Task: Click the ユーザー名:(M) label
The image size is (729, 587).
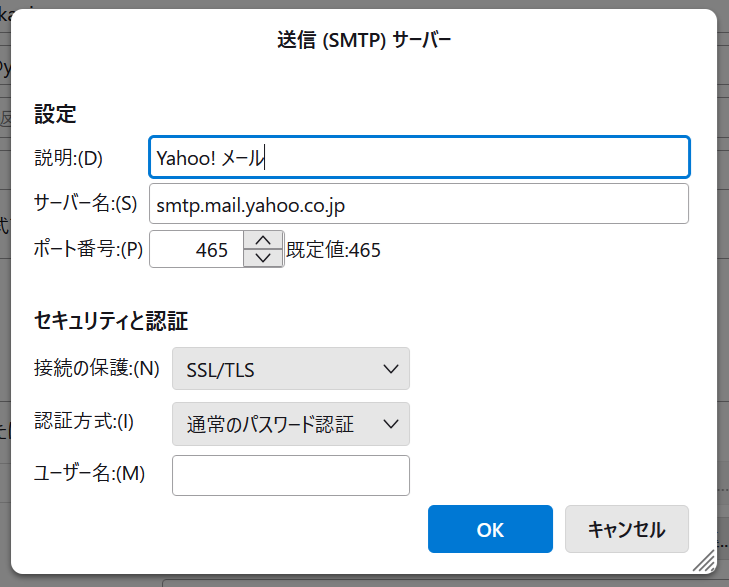Action: (90, 474)
